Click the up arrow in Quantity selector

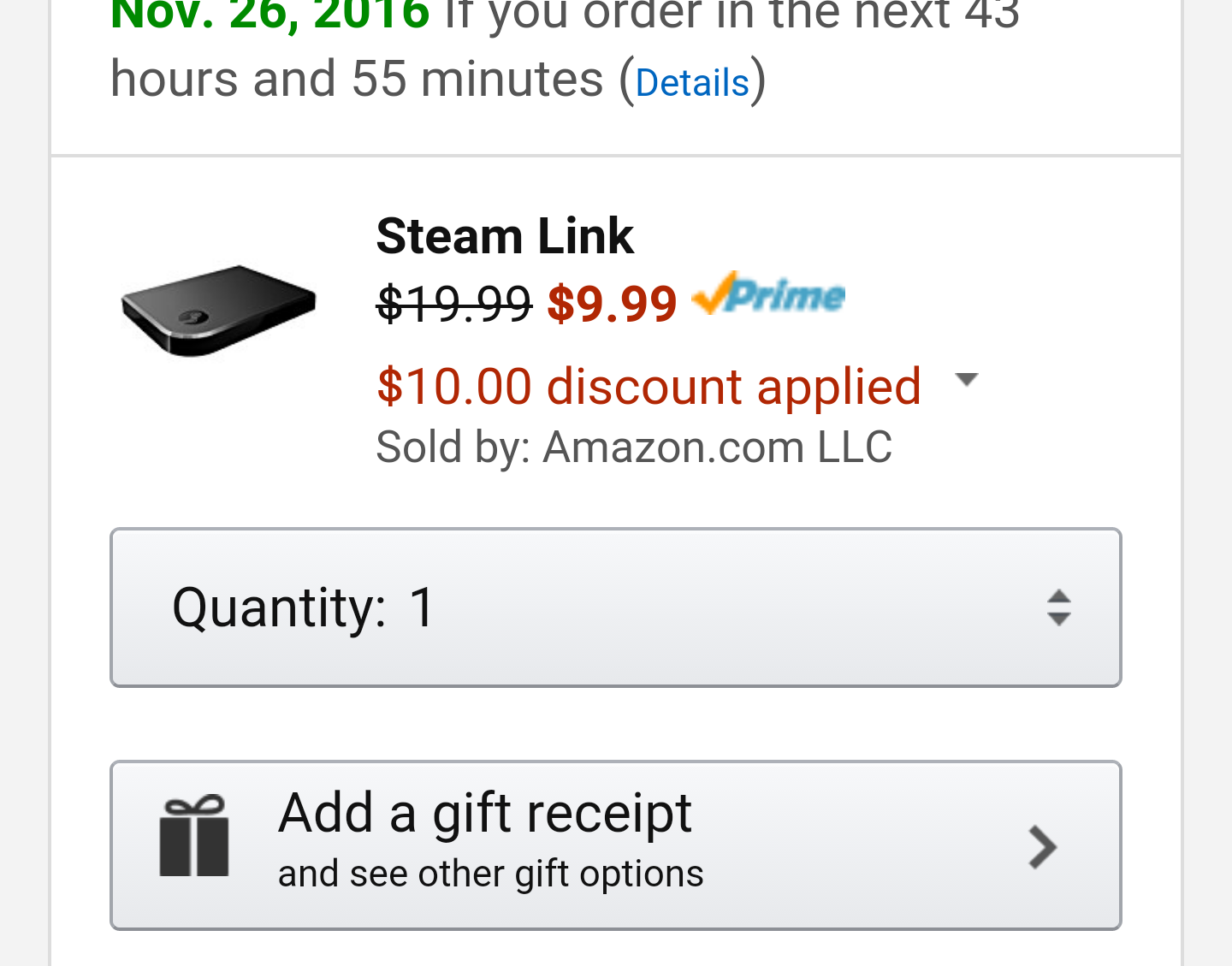click(x=1059, y=596)
